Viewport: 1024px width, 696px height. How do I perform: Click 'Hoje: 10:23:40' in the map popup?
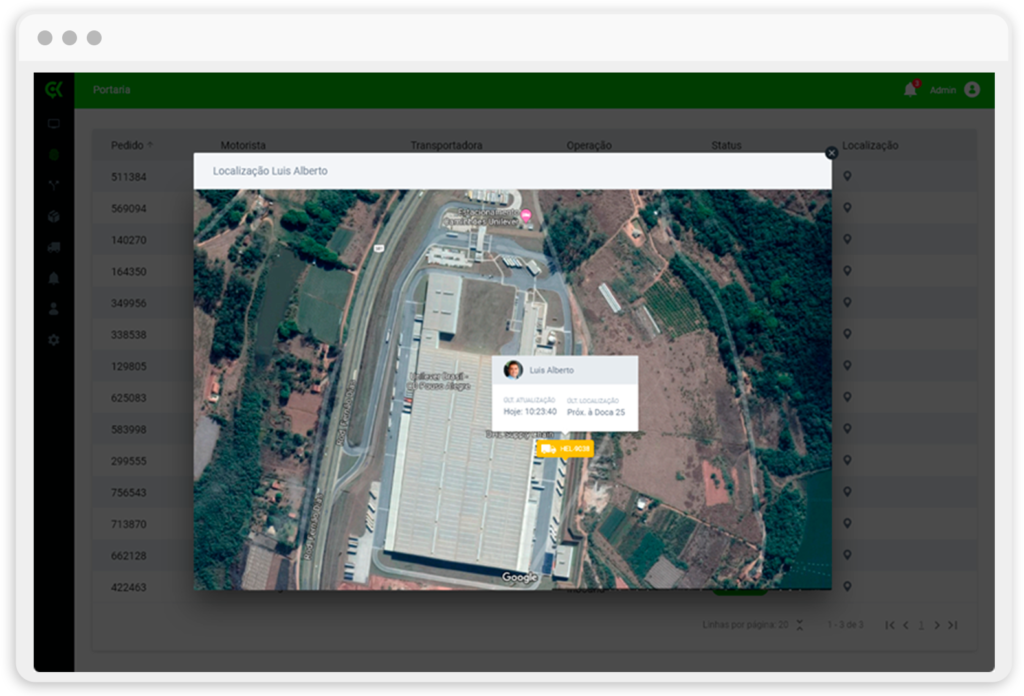click(530, 411)
